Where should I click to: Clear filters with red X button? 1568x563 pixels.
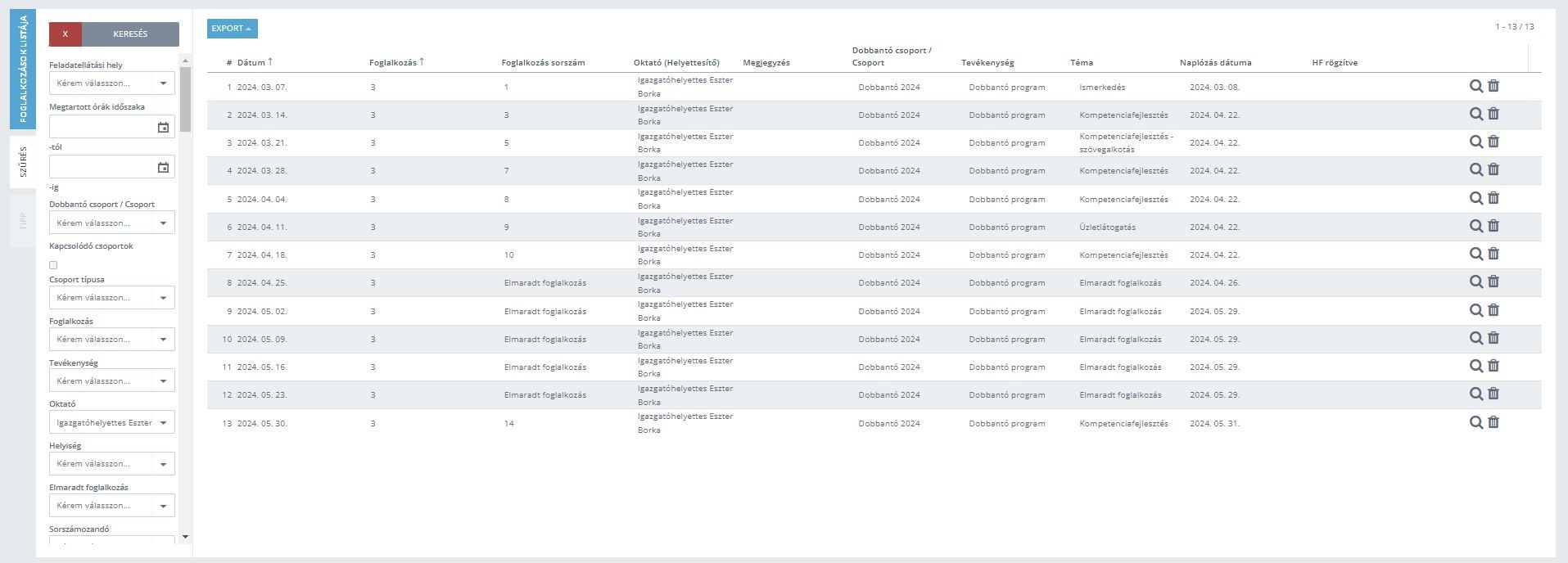click(66, 34)
